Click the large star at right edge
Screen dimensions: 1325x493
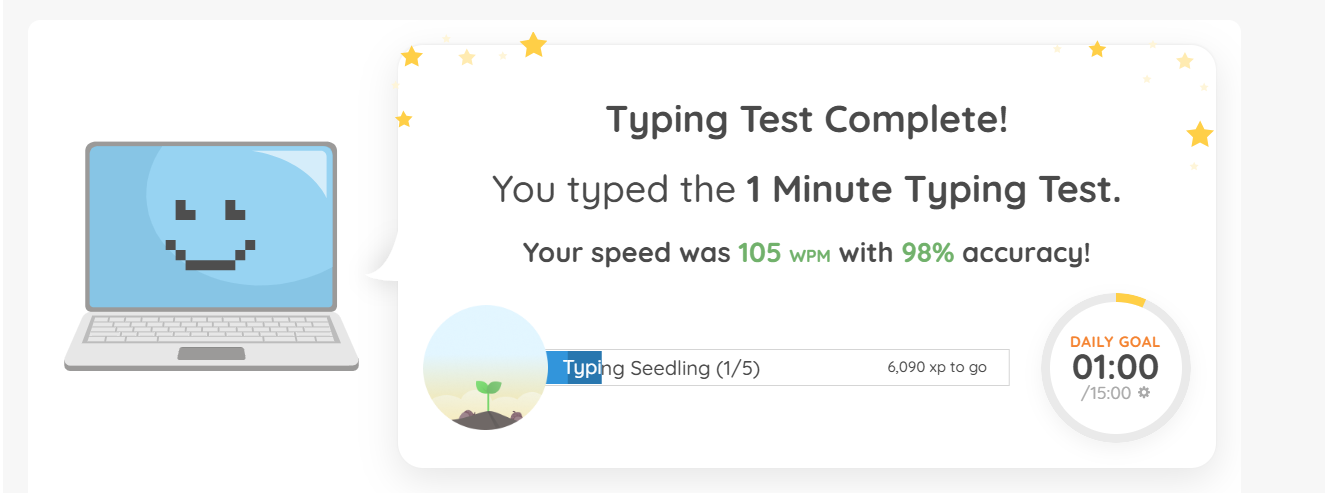pyautogui.click(x=1200, y=134)
